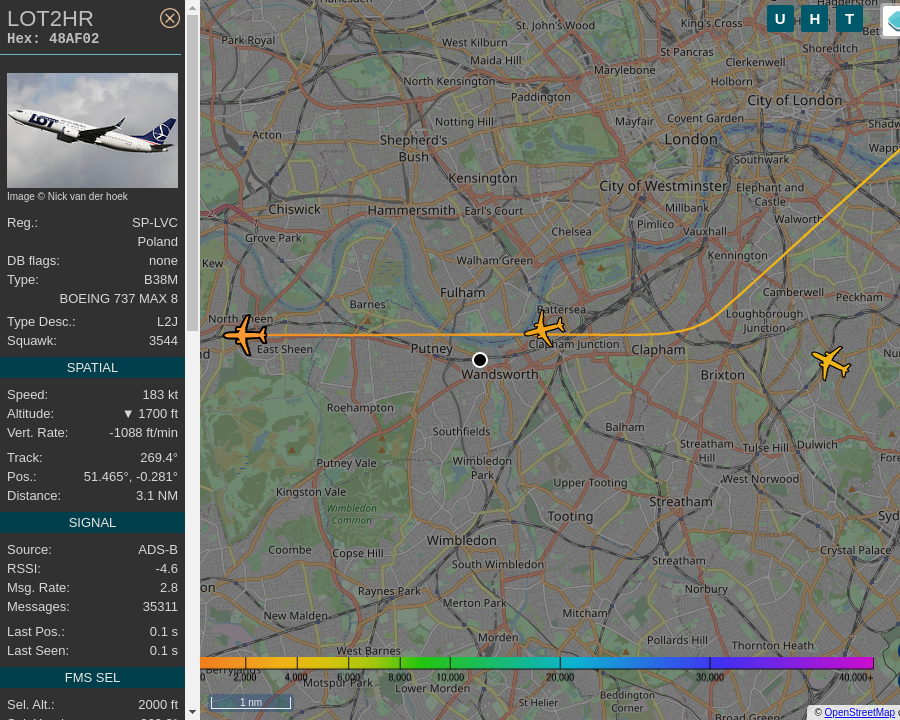
Task: Click the Sel. Alt. value 2000 ft
Action: coord(158,704)
